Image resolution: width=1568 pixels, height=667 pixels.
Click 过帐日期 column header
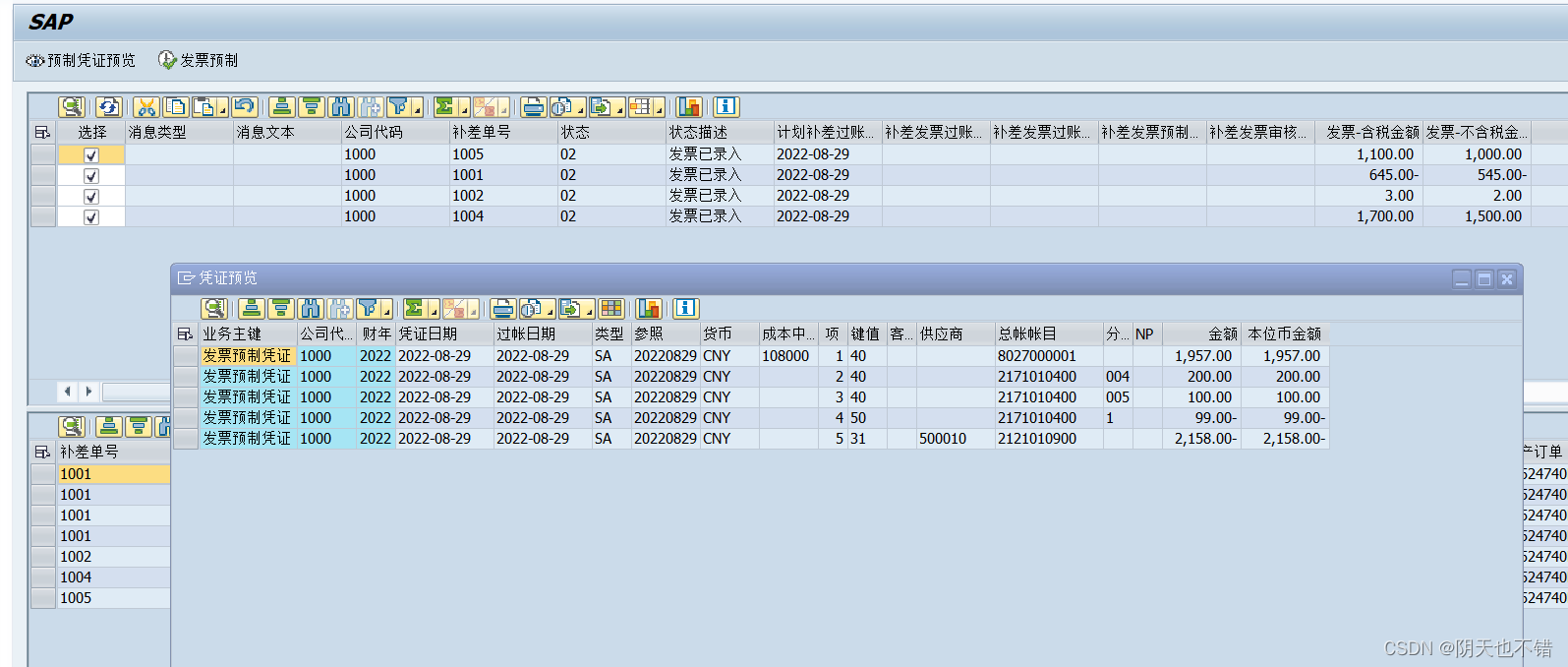(x=543, y=334)
